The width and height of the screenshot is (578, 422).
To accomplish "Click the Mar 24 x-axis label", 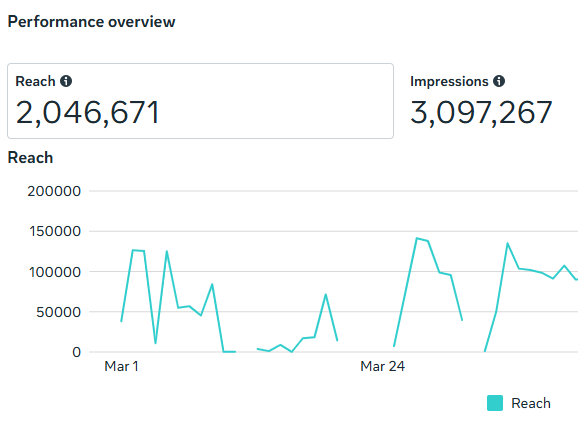I will click(x=383, y=366).
